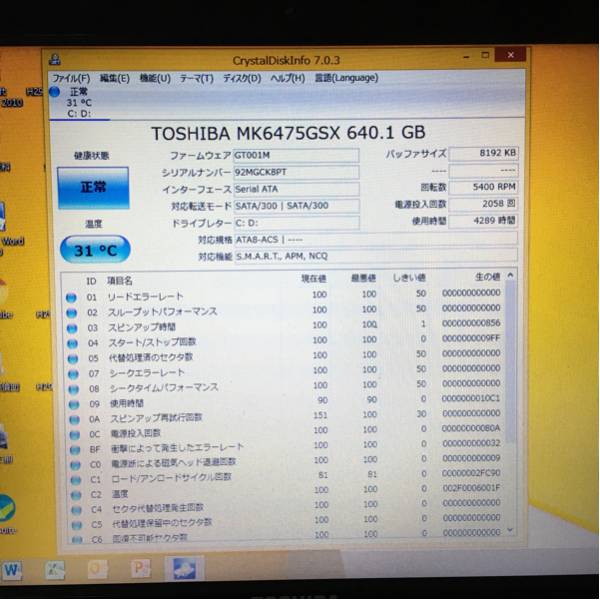This screenshot has height=600, width=600.
Task: Click status icon of row C5
Action: tap(77, 525)
